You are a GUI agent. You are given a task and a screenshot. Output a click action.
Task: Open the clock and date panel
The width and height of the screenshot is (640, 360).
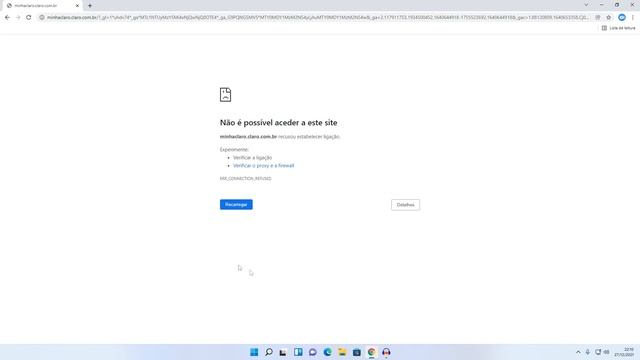click(624, 352)
